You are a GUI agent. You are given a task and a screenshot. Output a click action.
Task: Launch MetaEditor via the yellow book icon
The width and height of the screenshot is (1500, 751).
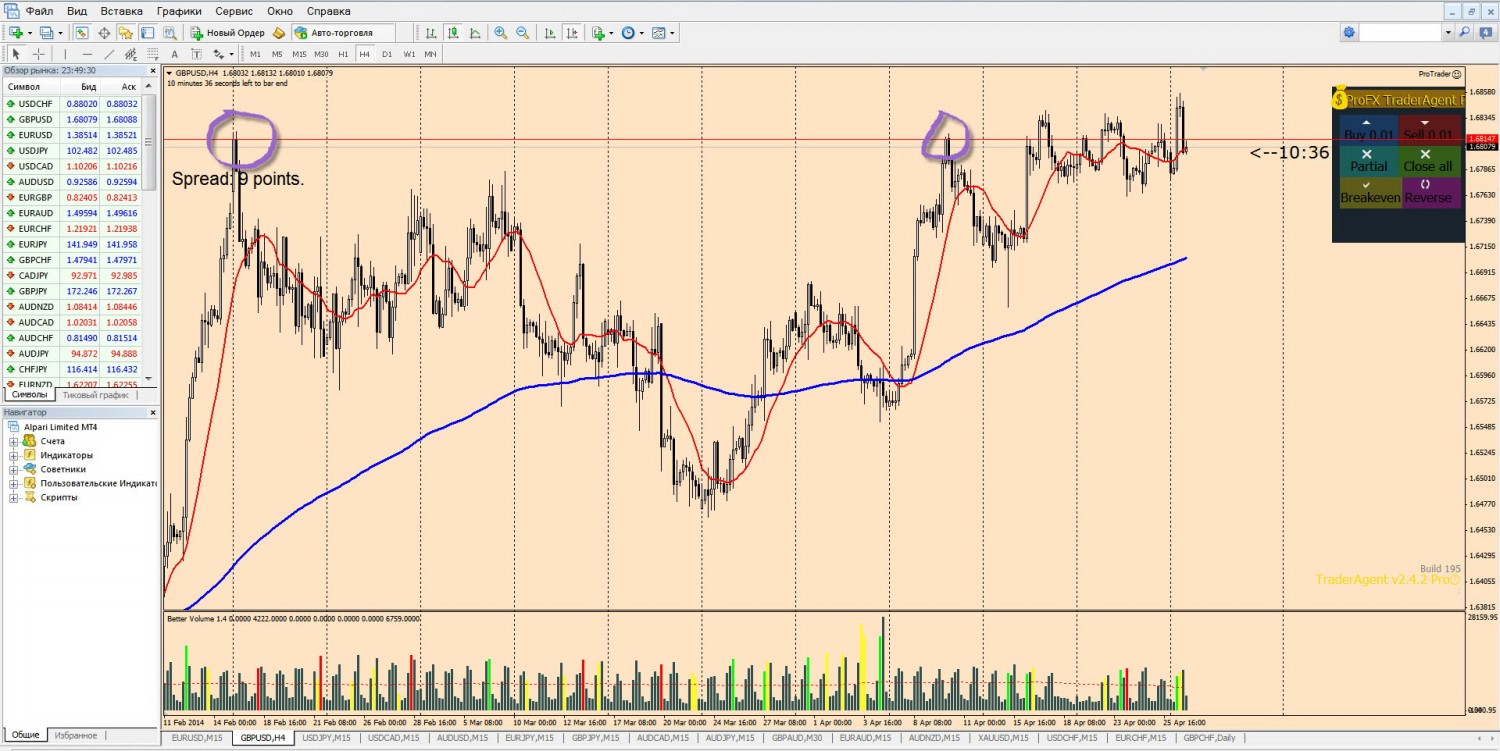tap(279, 33)
